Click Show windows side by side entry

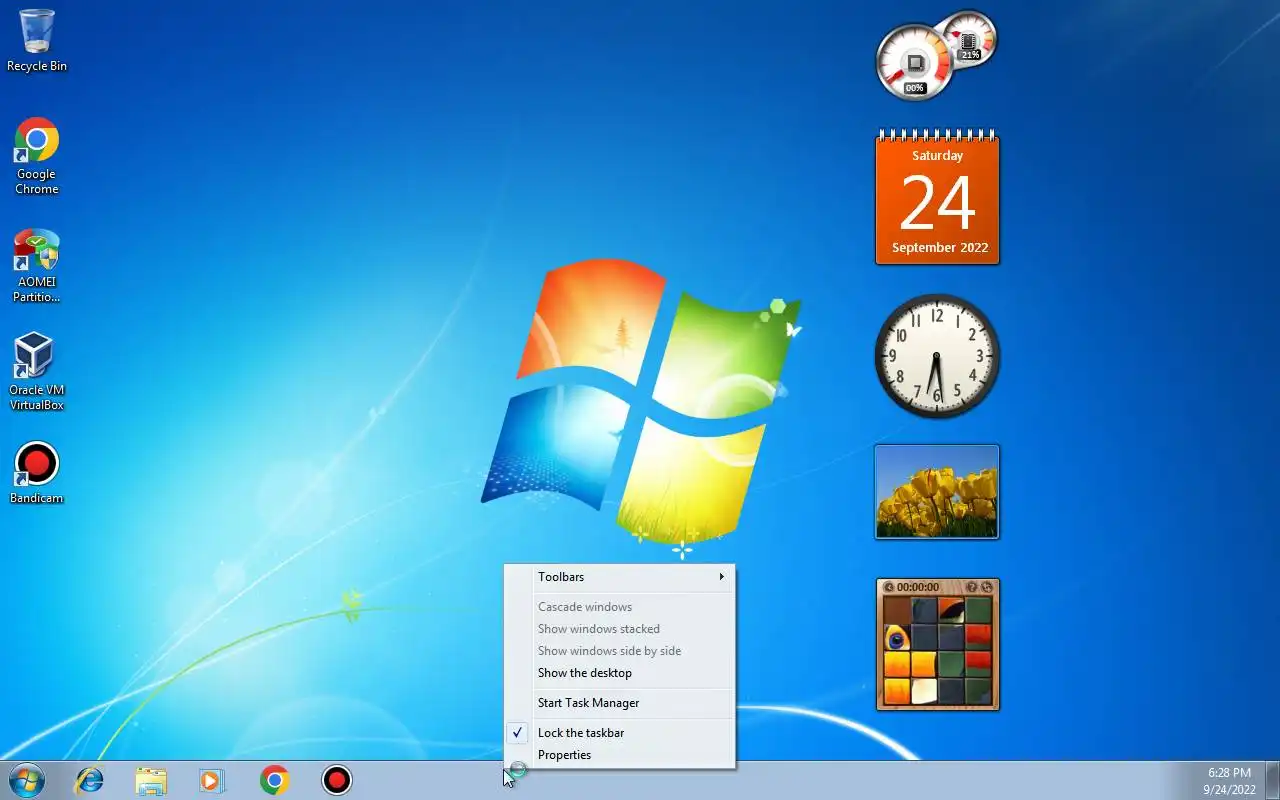click(x=619, y=651)
